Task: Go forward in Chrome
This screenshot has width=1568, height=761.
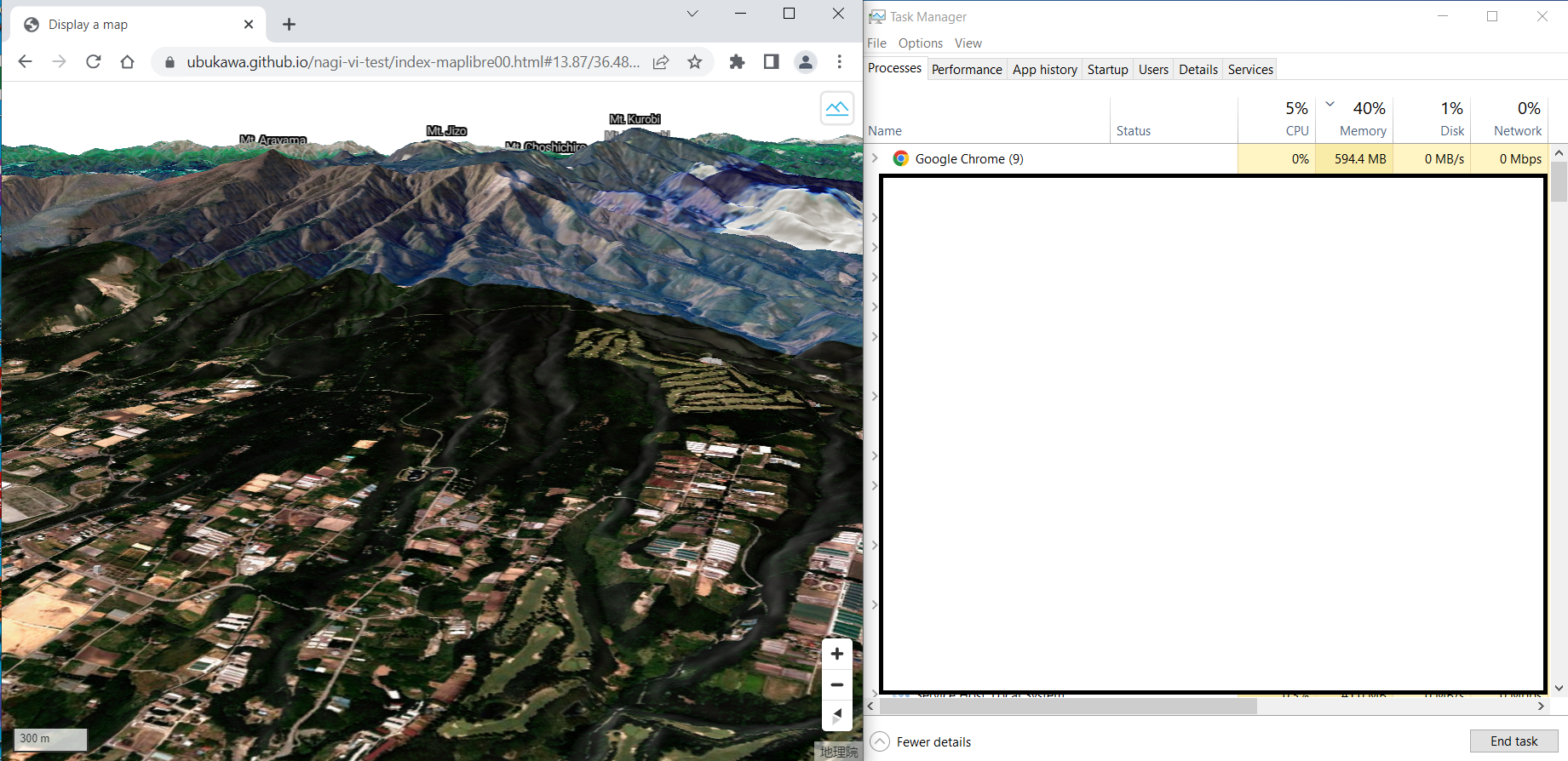Action: pos(59,61)
